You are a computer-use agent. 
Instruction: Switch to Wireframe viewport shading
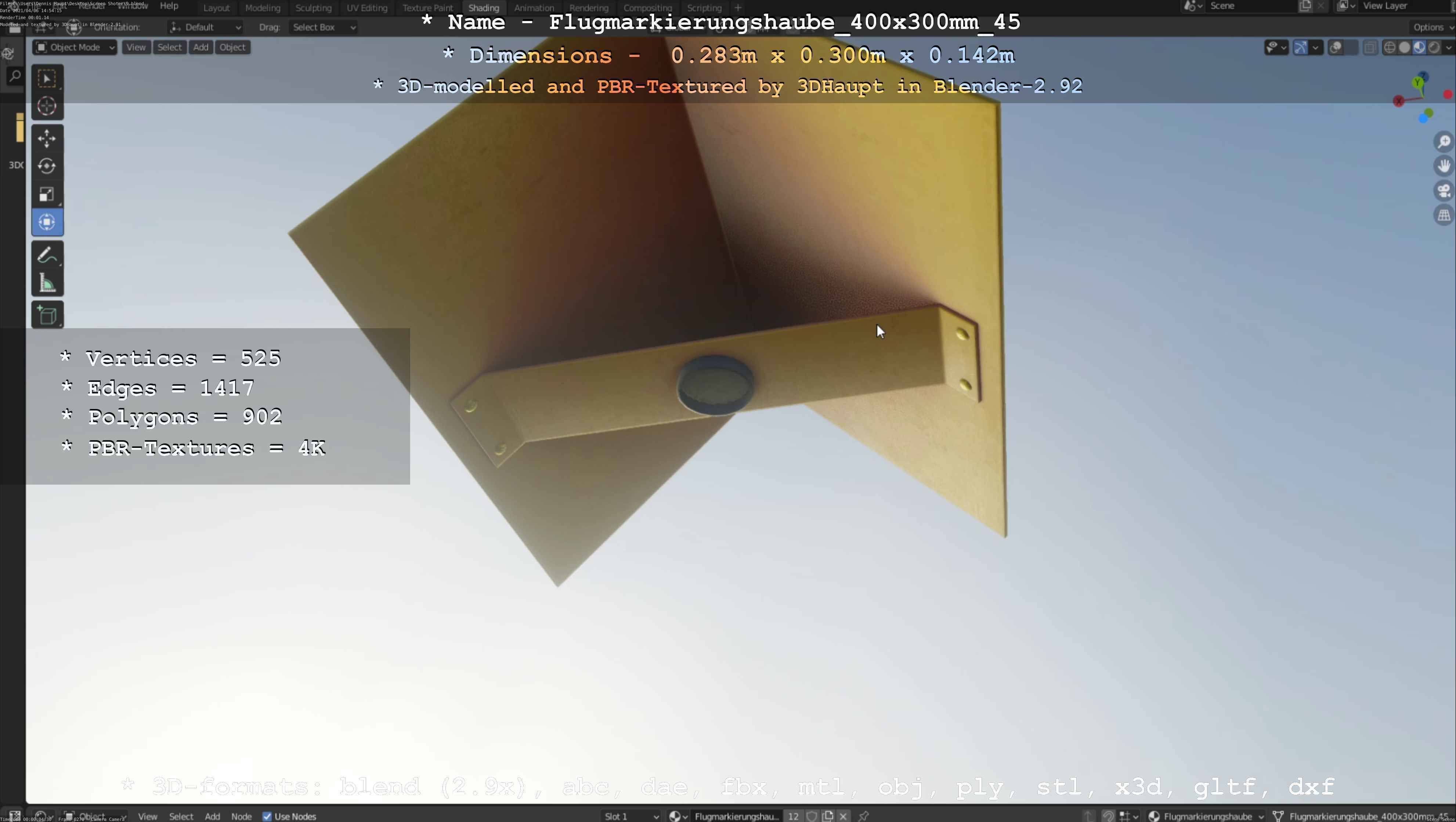tap(1390, 47)
